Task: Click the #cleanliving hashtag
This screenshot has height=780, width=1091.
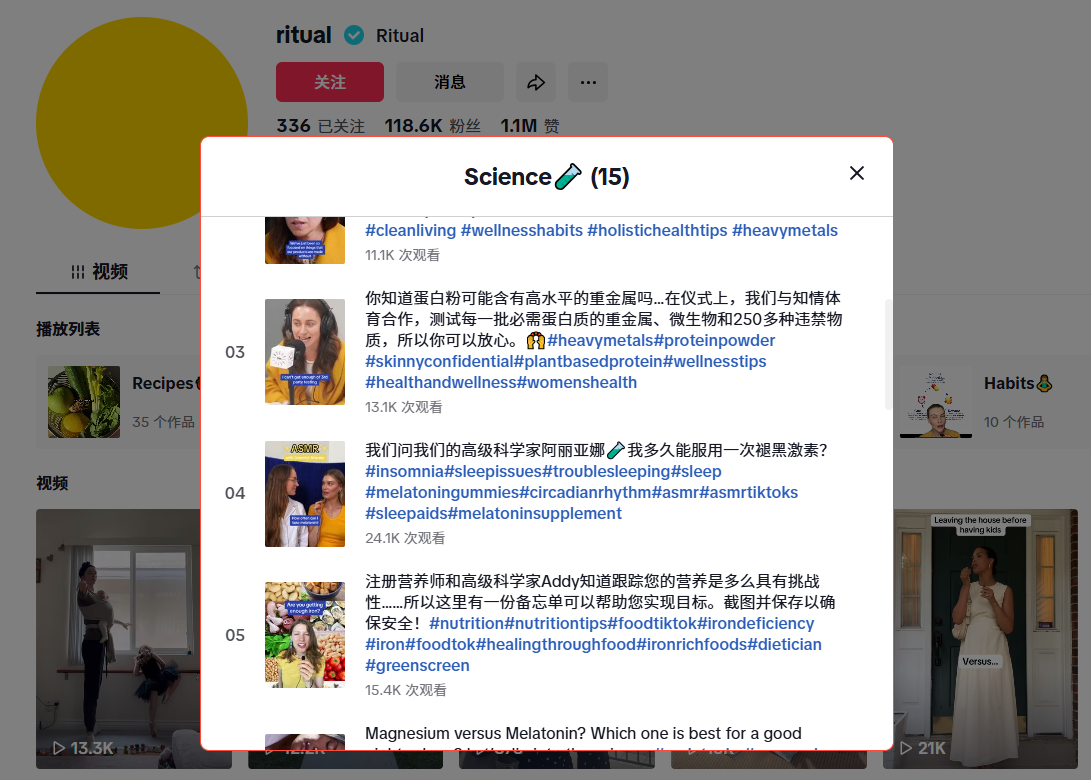Action: pyautogui.click(x=411, y=230)
